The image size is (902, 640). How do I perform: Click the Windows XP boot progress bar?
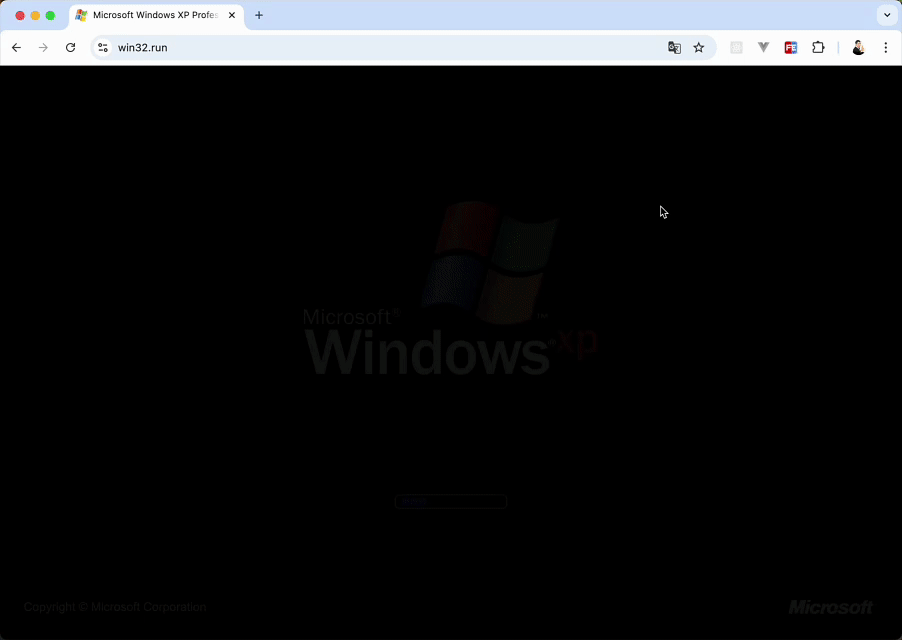pos(450,501)
